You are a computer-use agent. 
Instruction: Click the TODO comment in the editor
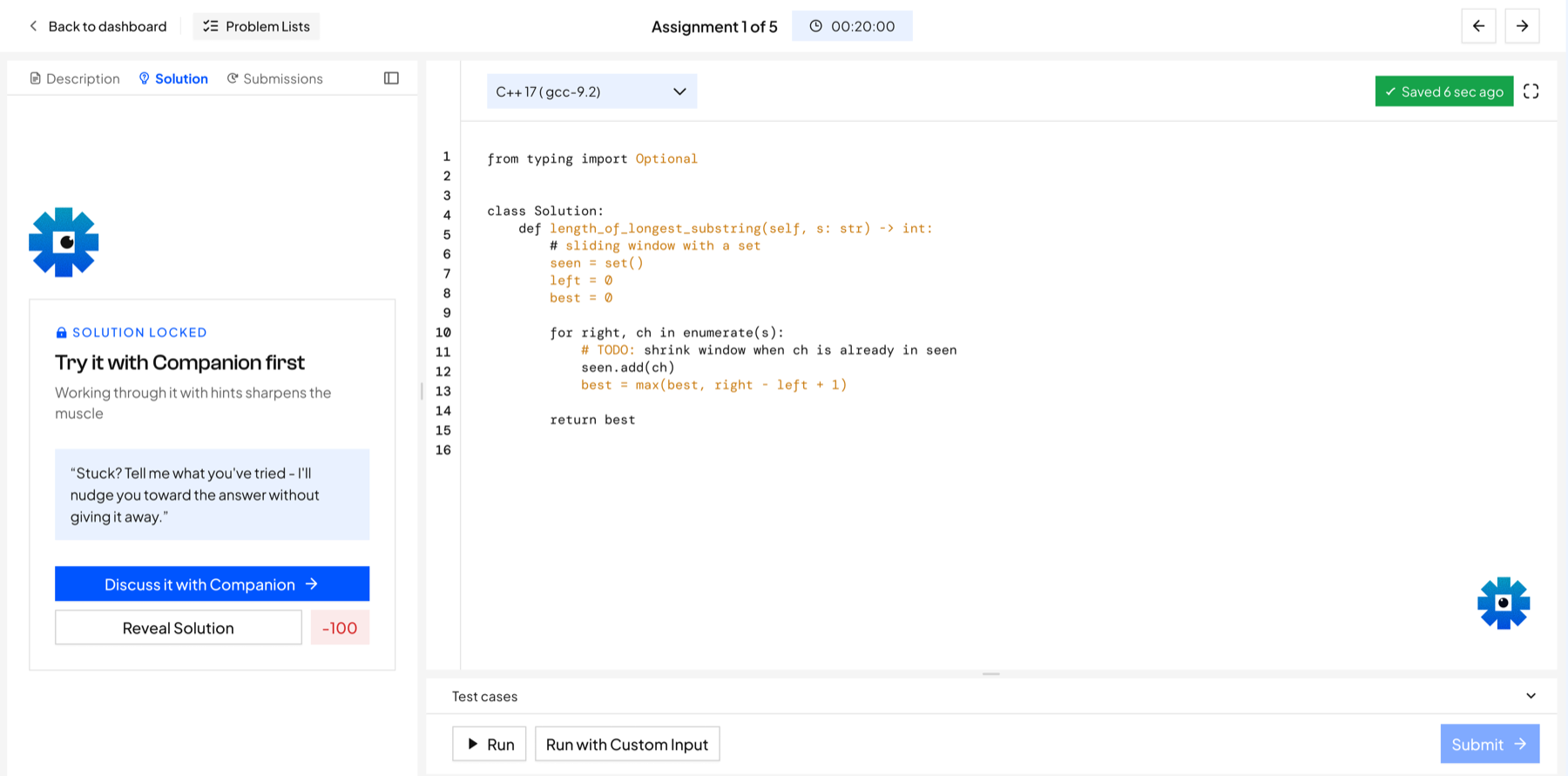point(769,350)
